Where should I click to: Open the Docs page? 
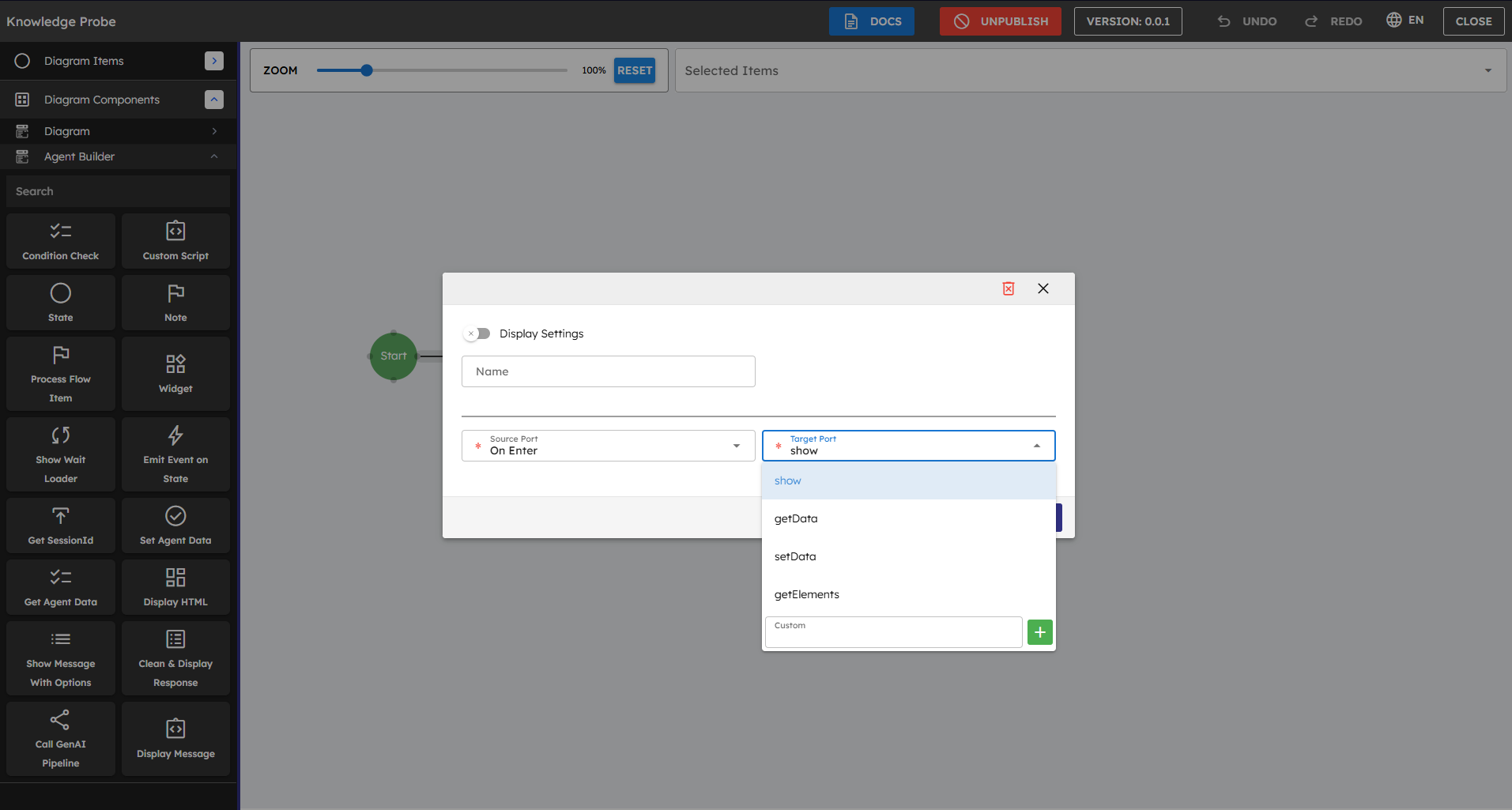pyautogui.click(x=871, y=21)
